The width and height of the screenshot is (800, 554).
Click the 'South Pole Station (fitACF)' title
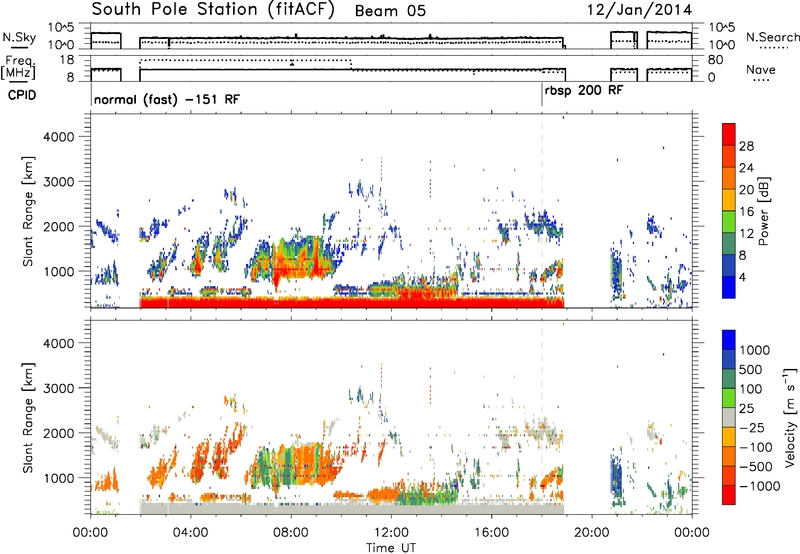213,10
